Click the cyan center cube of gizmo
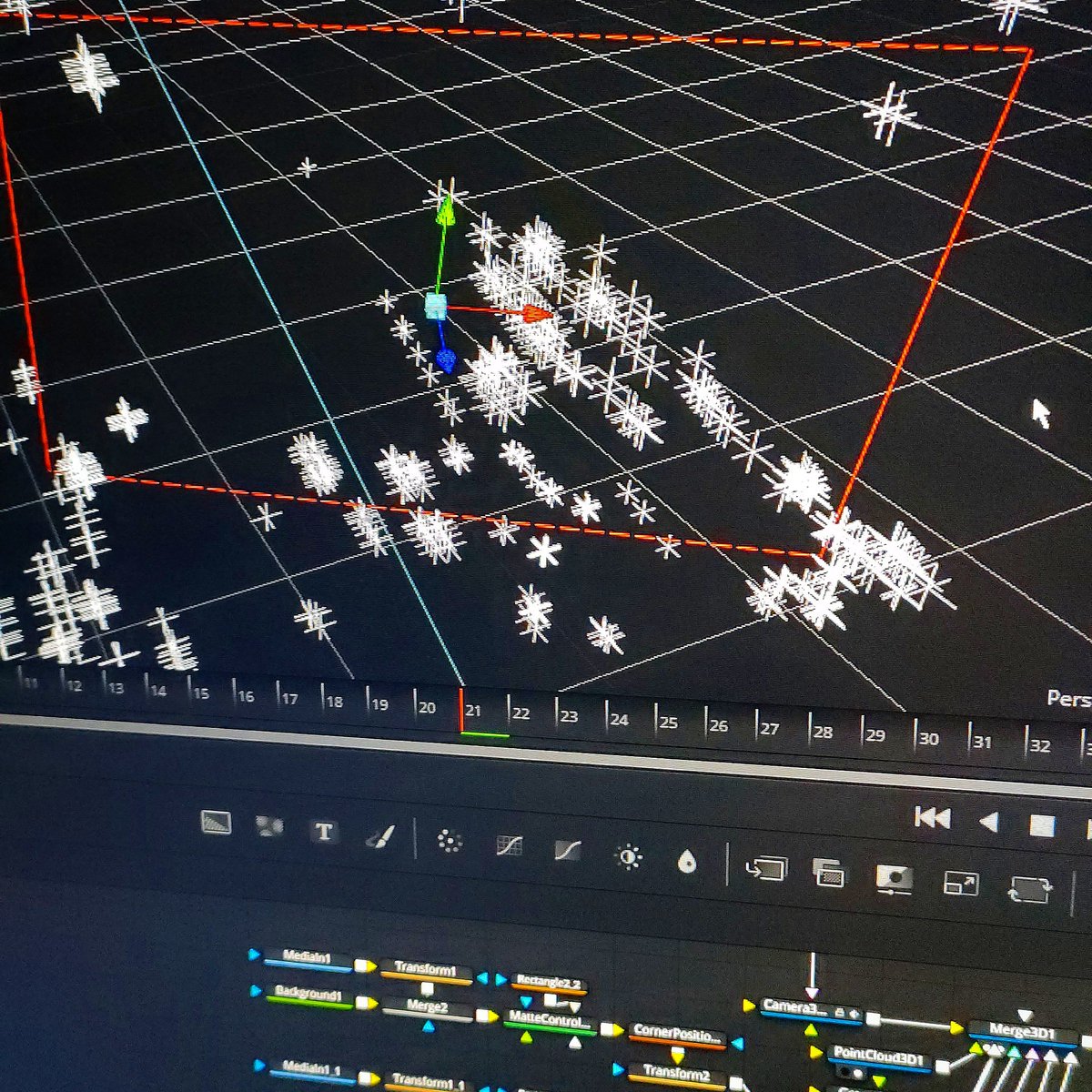Image resolution: width=1092 pixels, height=1092 pixels. 436,306
